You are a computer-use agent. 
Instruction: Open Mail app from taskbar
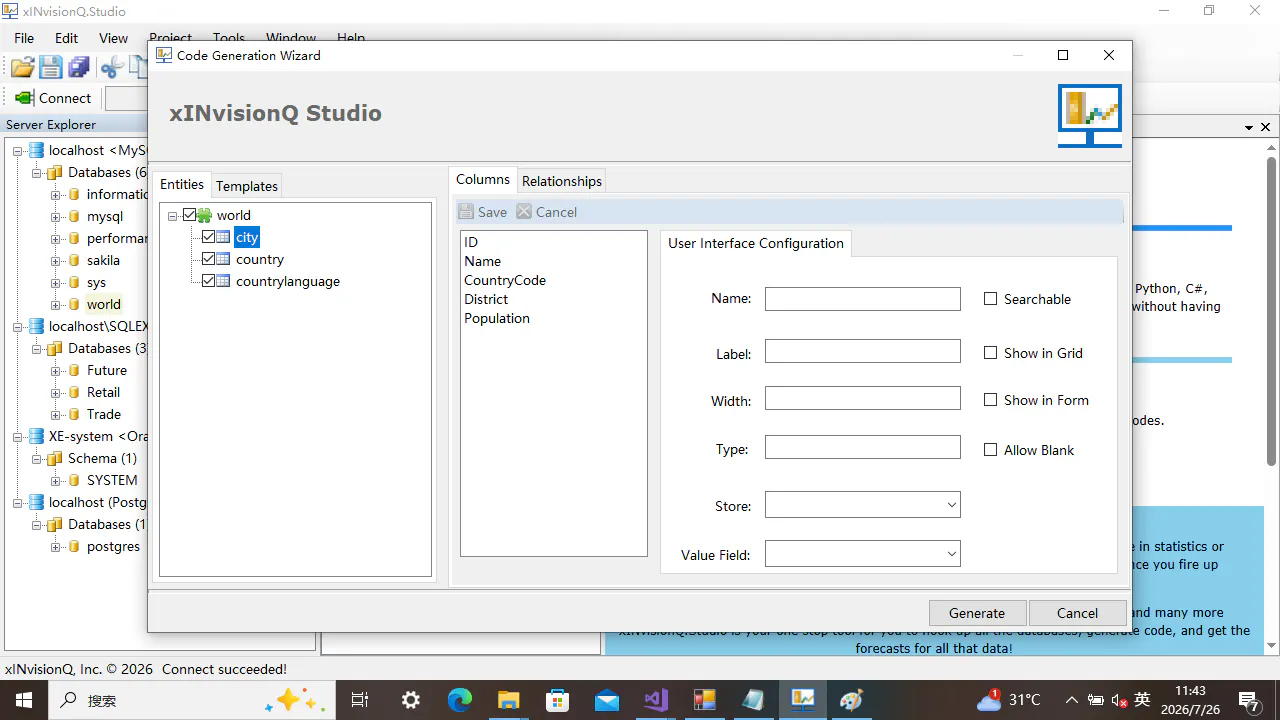pos(606,700)
